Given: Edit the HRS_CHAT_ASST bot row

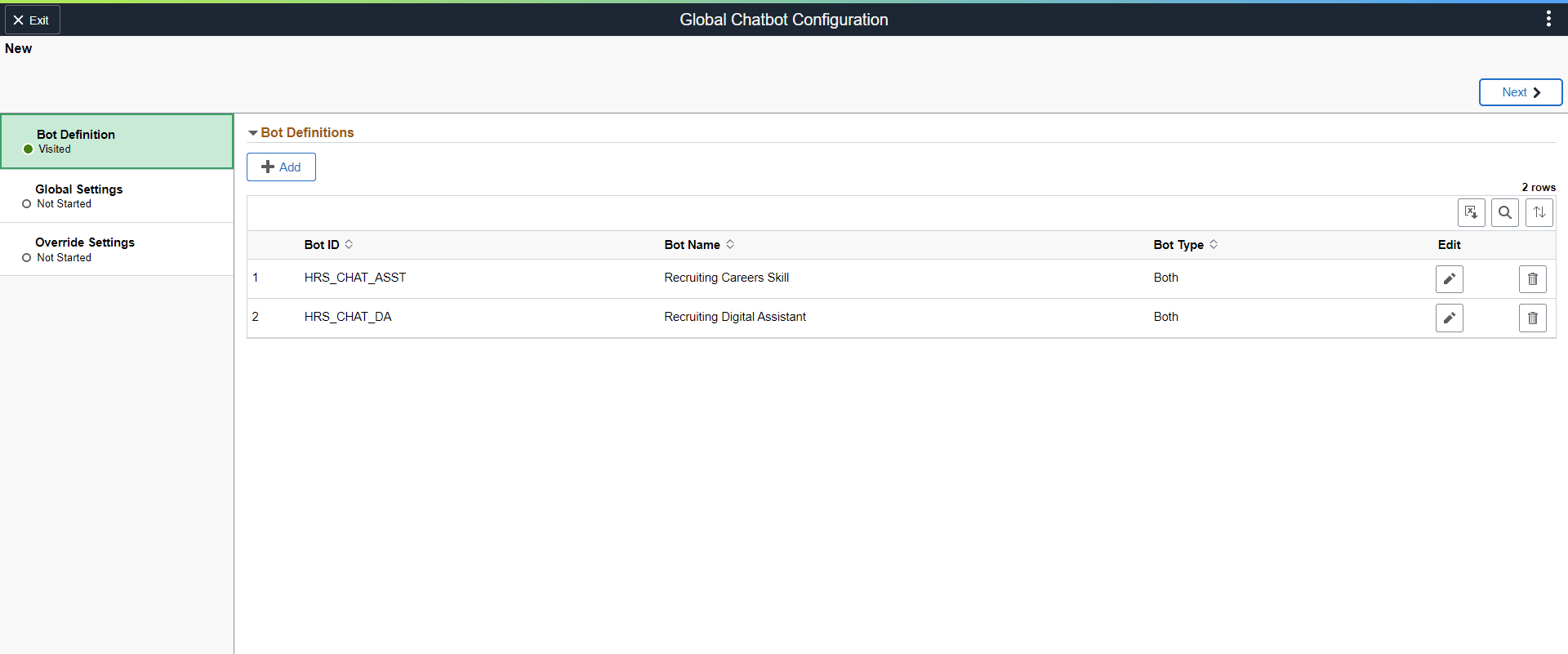Looking at the screenshot, I should point(1449,279).
